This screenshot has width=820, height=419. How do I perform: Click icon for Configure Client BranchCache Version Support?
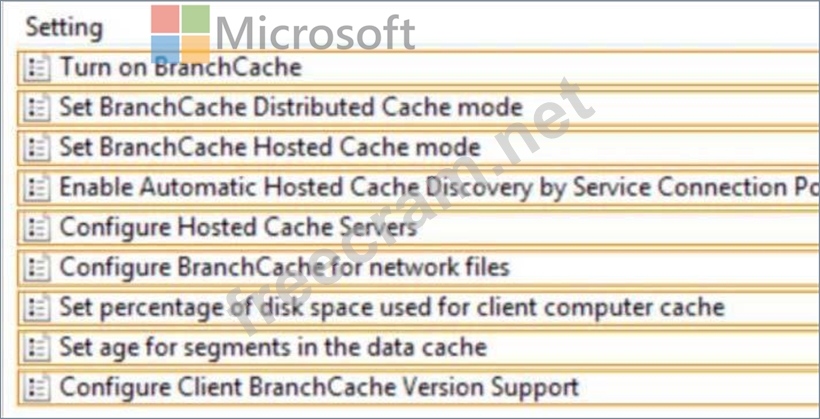tap(37, 388)
